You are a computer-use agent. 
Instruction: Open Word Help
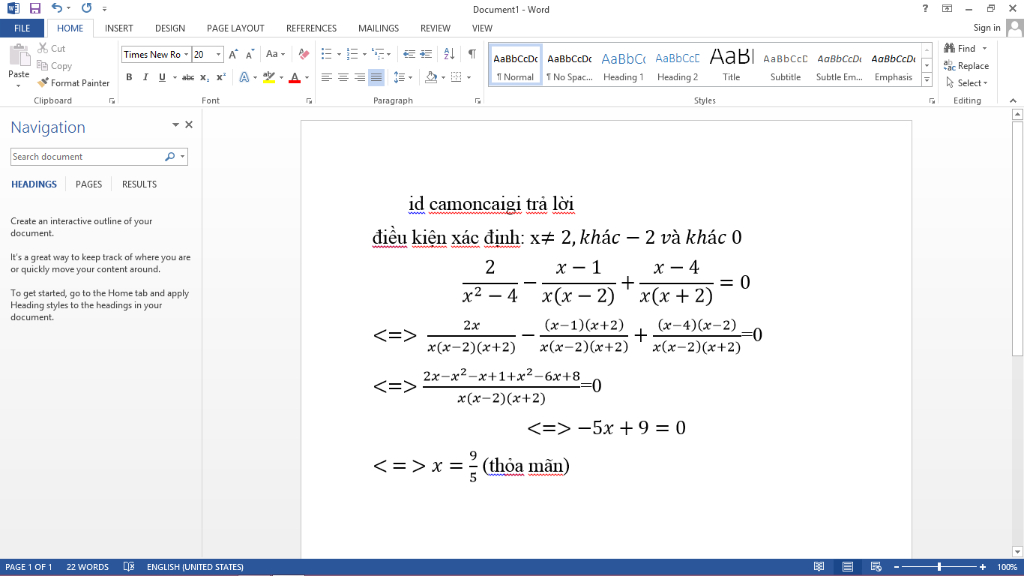pyautogui.click(x=925, y=8)
